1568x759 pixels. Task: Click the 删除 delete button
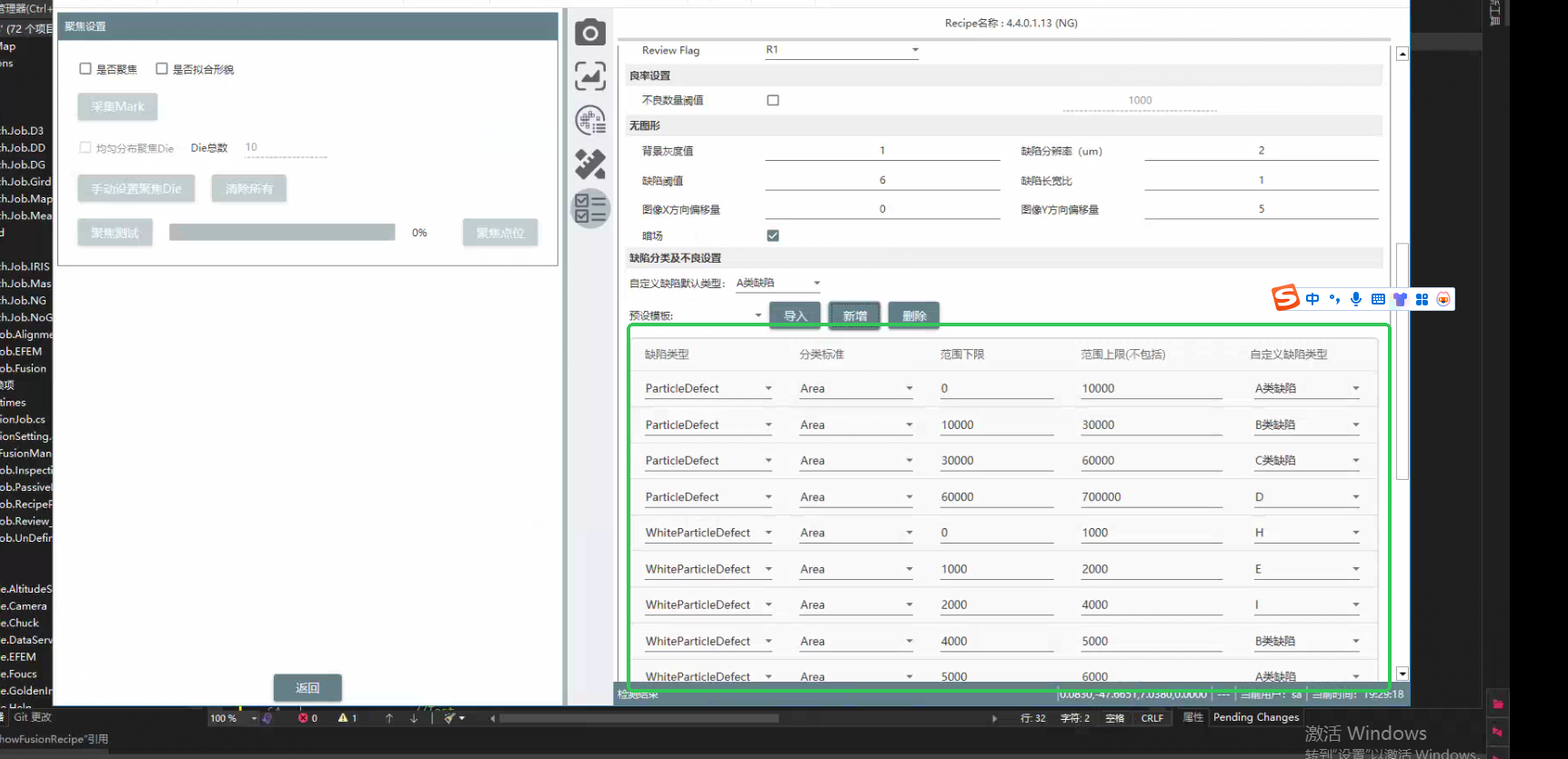pyautogui.click(x=914, y=315)
